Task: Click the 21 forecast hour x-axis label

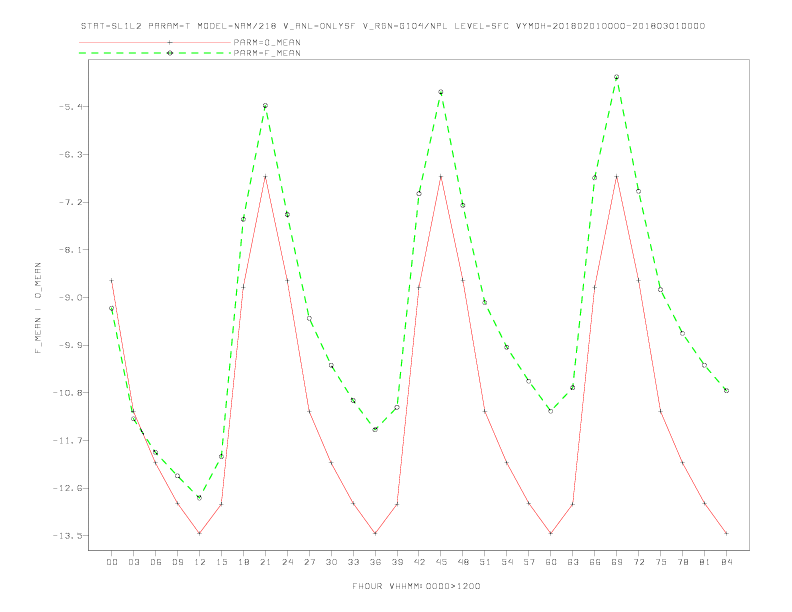Action: coord(265,562)
